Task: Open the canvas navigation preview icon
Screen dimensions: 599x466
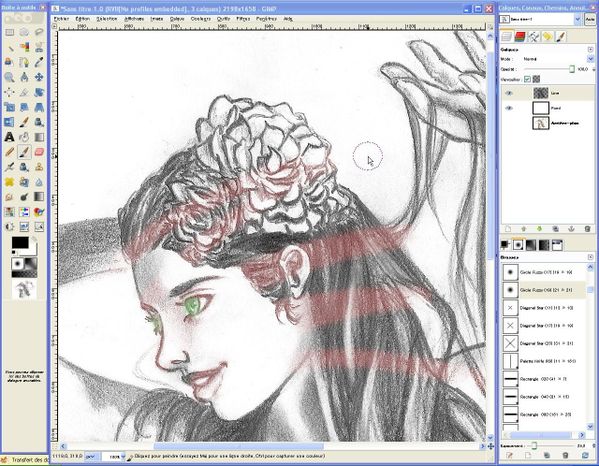Action: pyautogui.click(x=491, y=446)
